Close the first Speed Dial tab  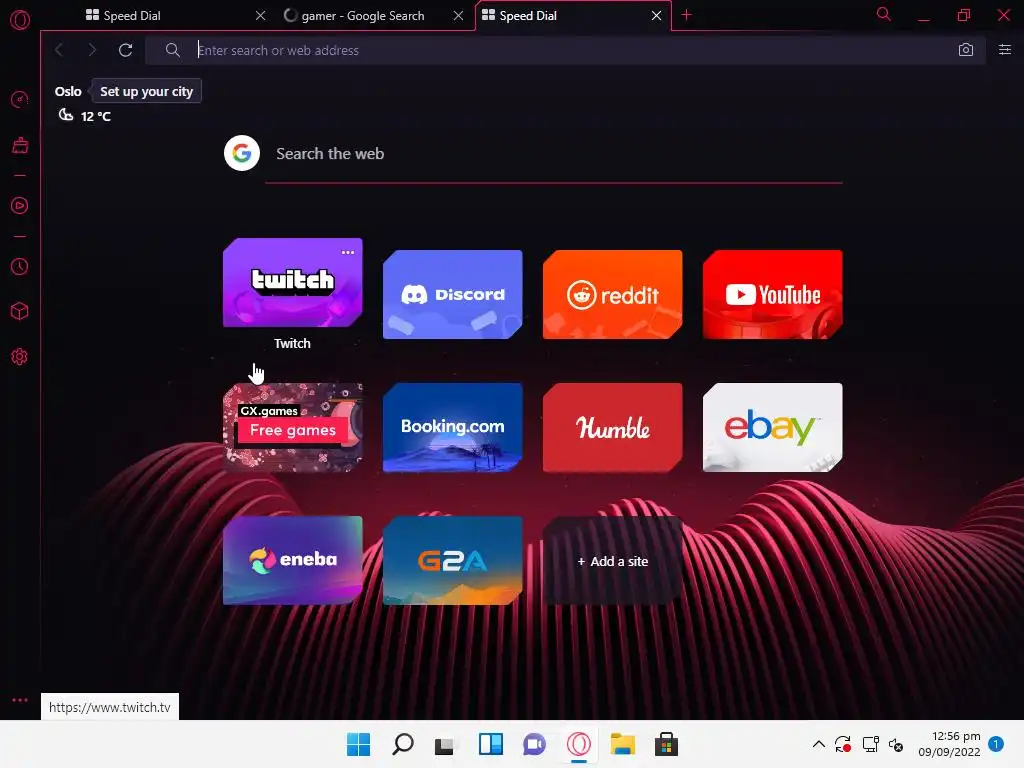pyautogui.click(x=261, y=16)
